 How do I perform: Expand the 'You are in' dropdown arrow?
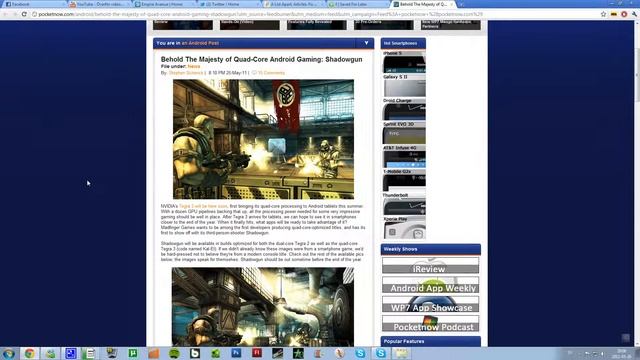coord(366,43)
